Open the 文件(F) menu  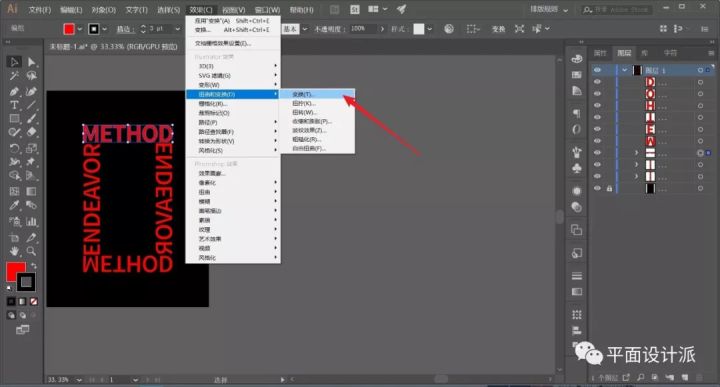(39, 9)
